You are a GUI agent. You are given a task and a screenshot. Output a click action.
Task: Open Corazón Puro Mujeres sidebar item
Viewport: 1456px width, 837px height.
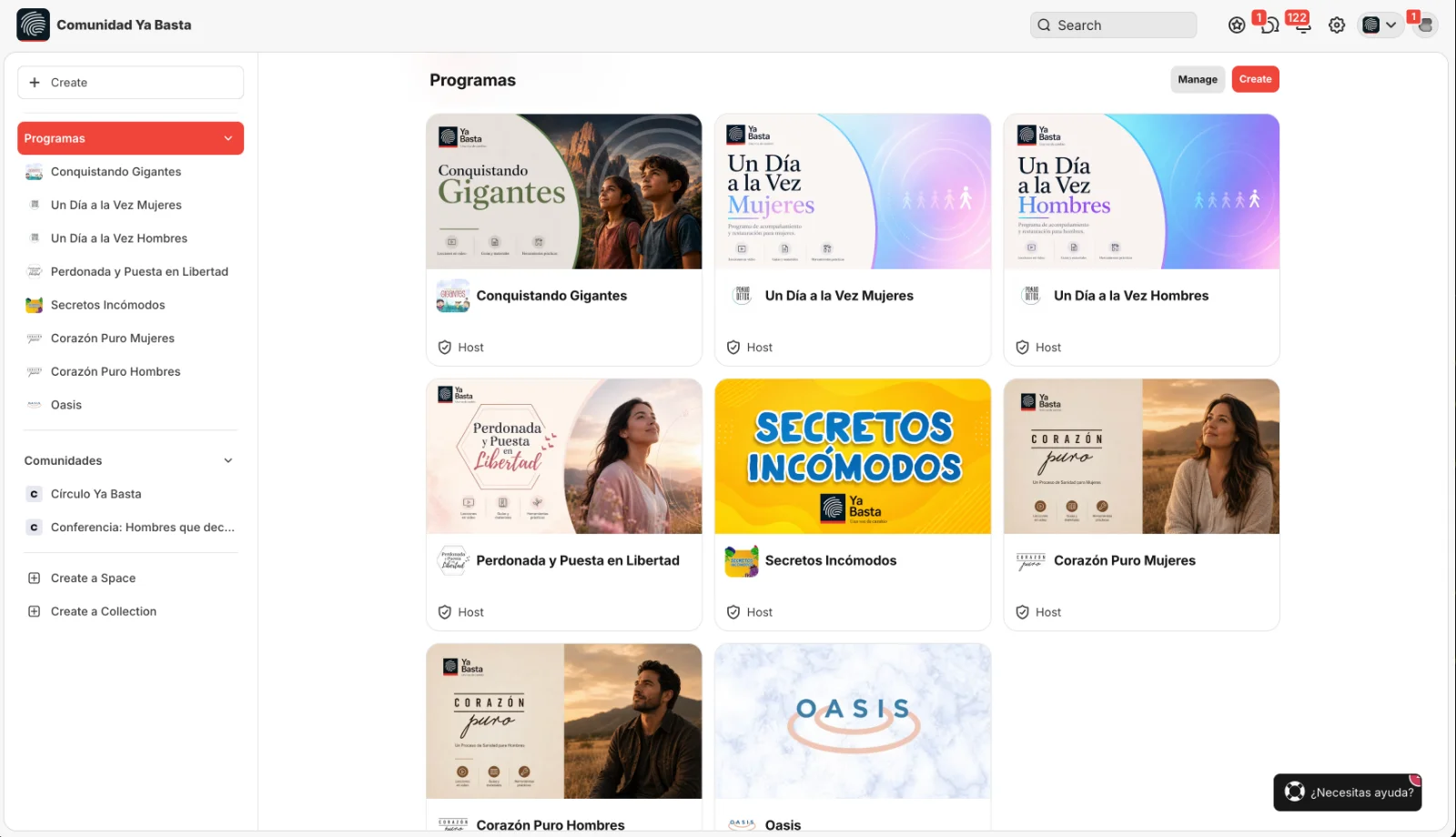point(130,338)
